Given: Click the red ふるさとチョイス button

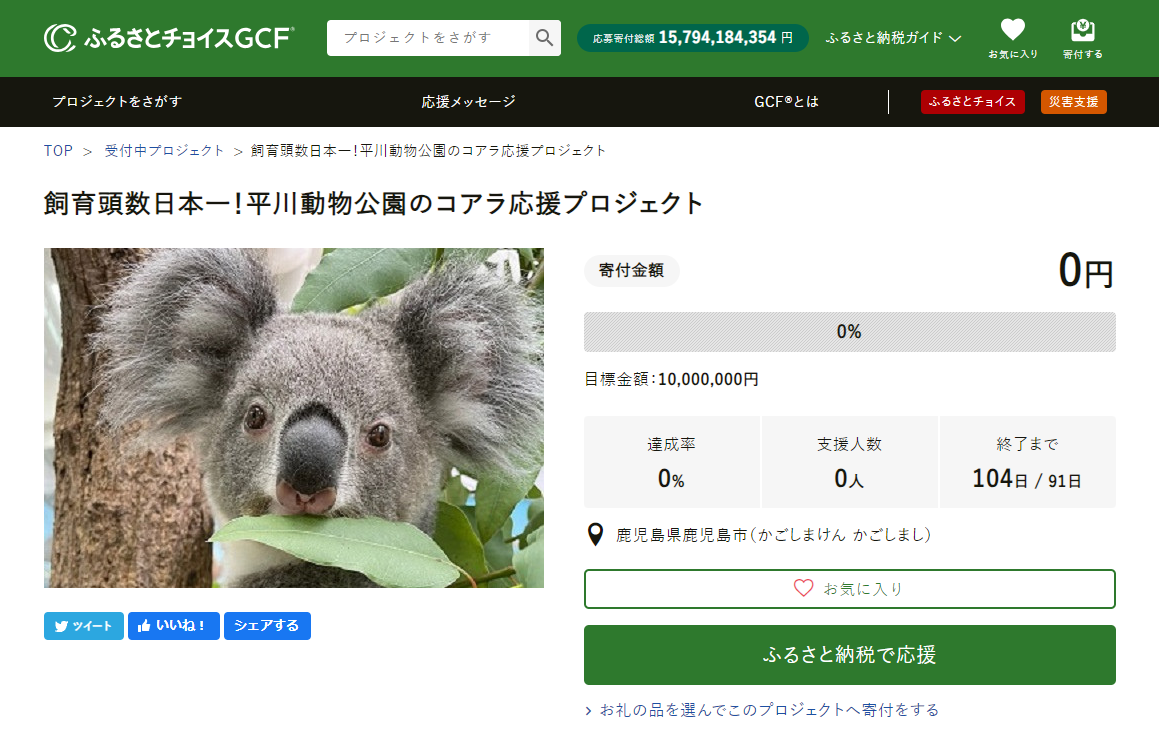Looking at the screenshot, I should pos(972,102).
